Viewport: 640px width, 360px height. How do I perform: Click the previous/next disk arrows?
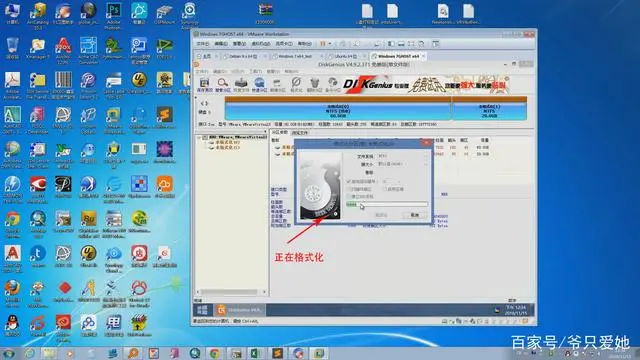(x=204, y=104)
